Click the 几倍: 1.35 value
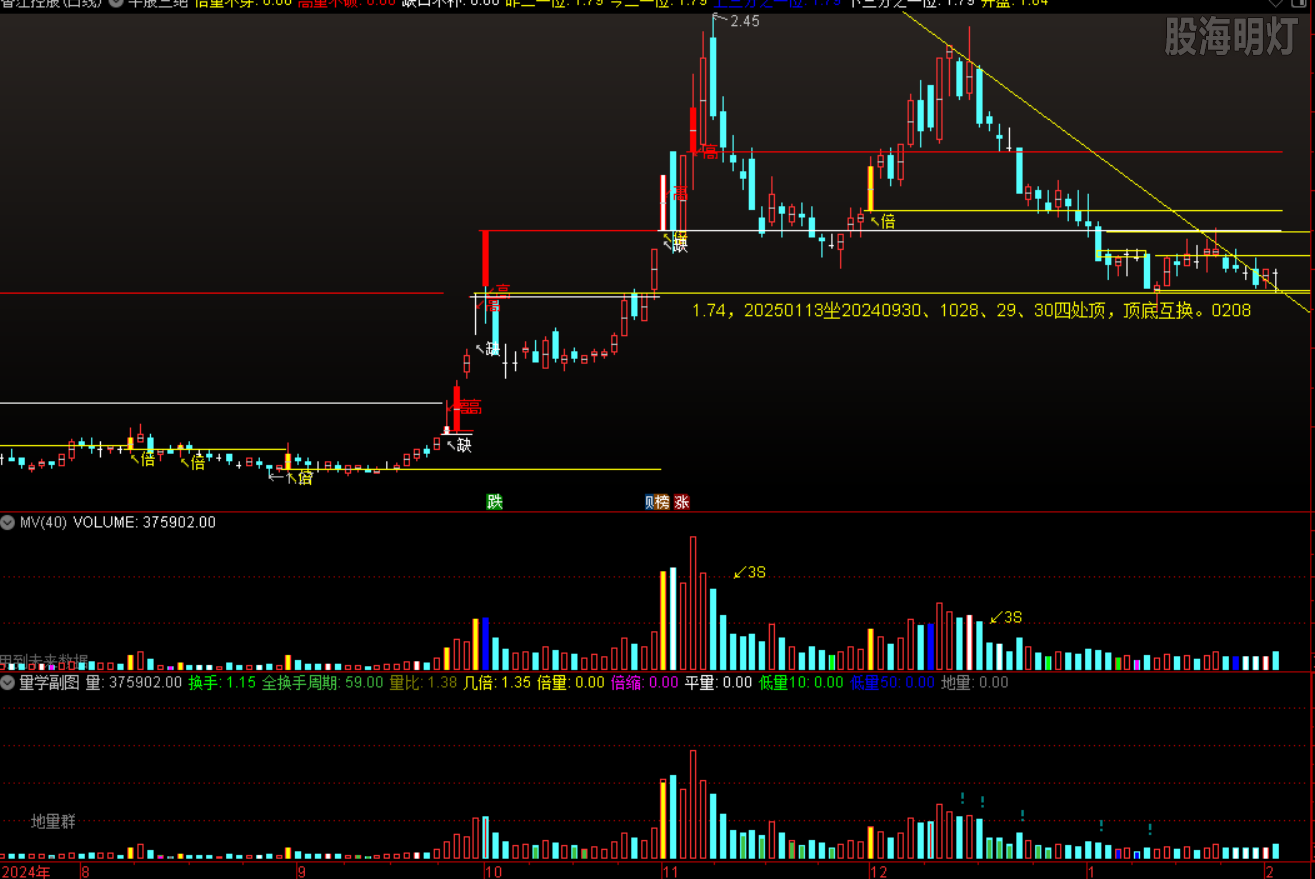Image resolution: width=1315 pixels, height=879 pixels. (497, 682)
